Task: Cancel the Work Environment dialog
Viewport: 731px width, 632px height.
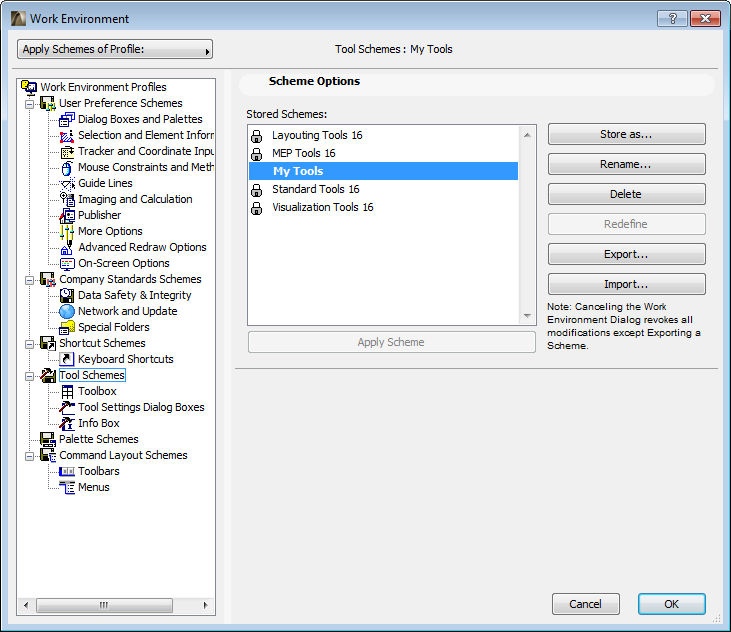Action: tap(586, 604)
